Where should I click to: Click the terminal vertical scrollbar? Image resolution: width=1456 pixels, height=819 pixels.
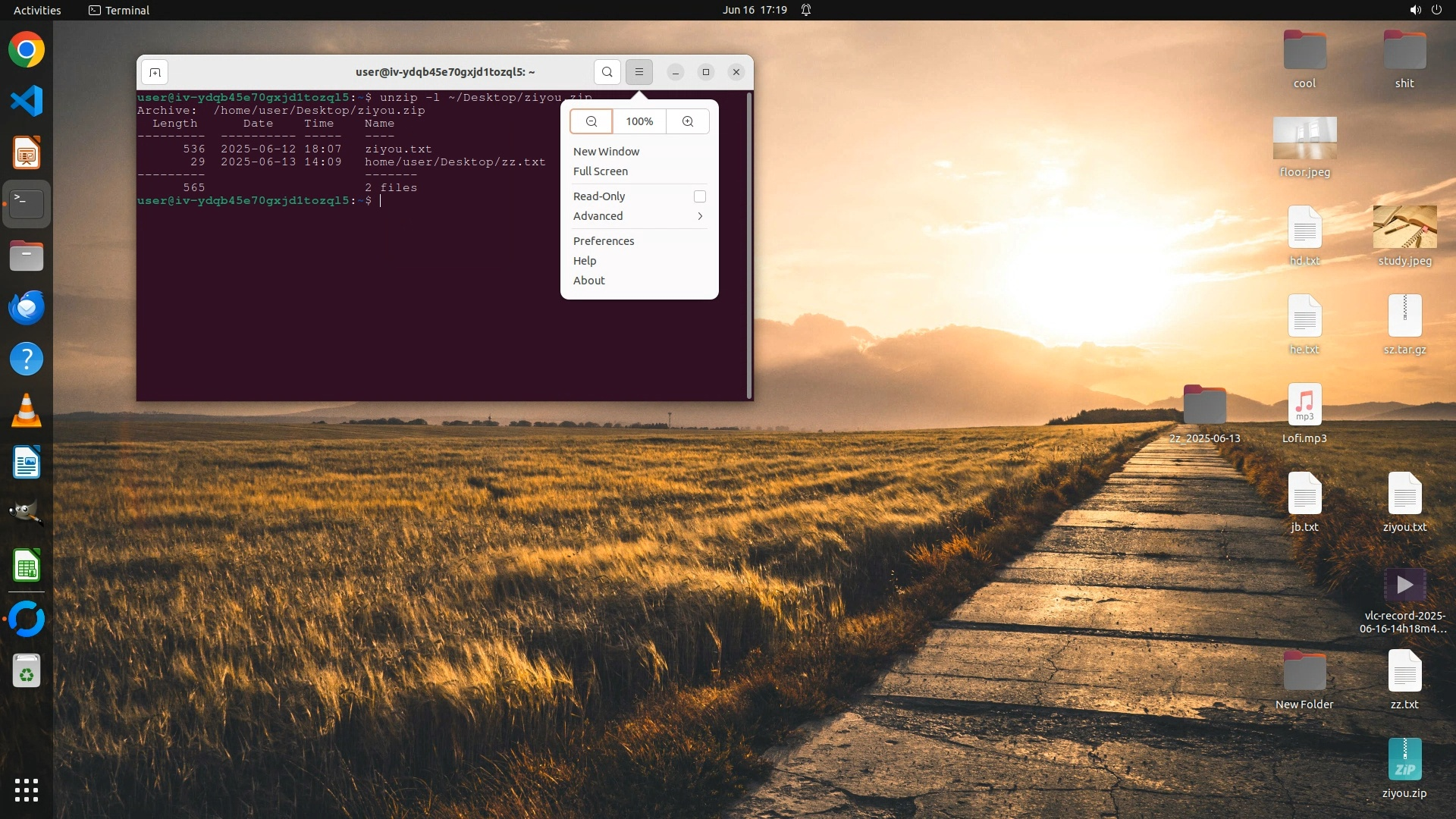749,245
